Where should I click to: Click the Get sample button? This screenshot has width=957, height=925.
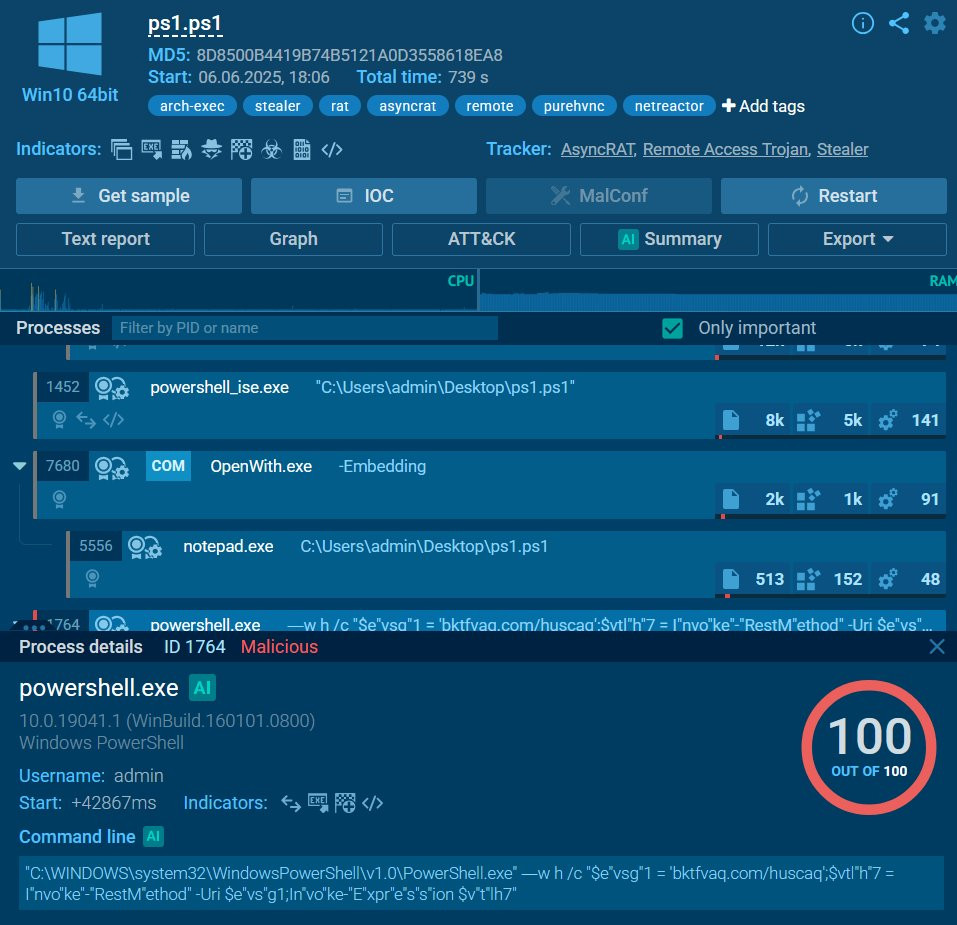click(x=129, y=196)
